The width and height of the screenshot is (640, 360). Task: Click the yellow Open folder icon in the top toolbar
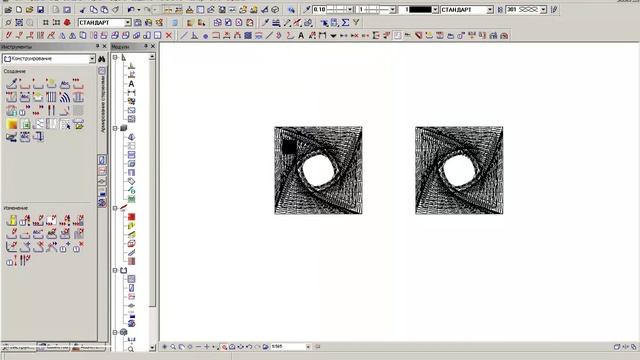point(29,9)
